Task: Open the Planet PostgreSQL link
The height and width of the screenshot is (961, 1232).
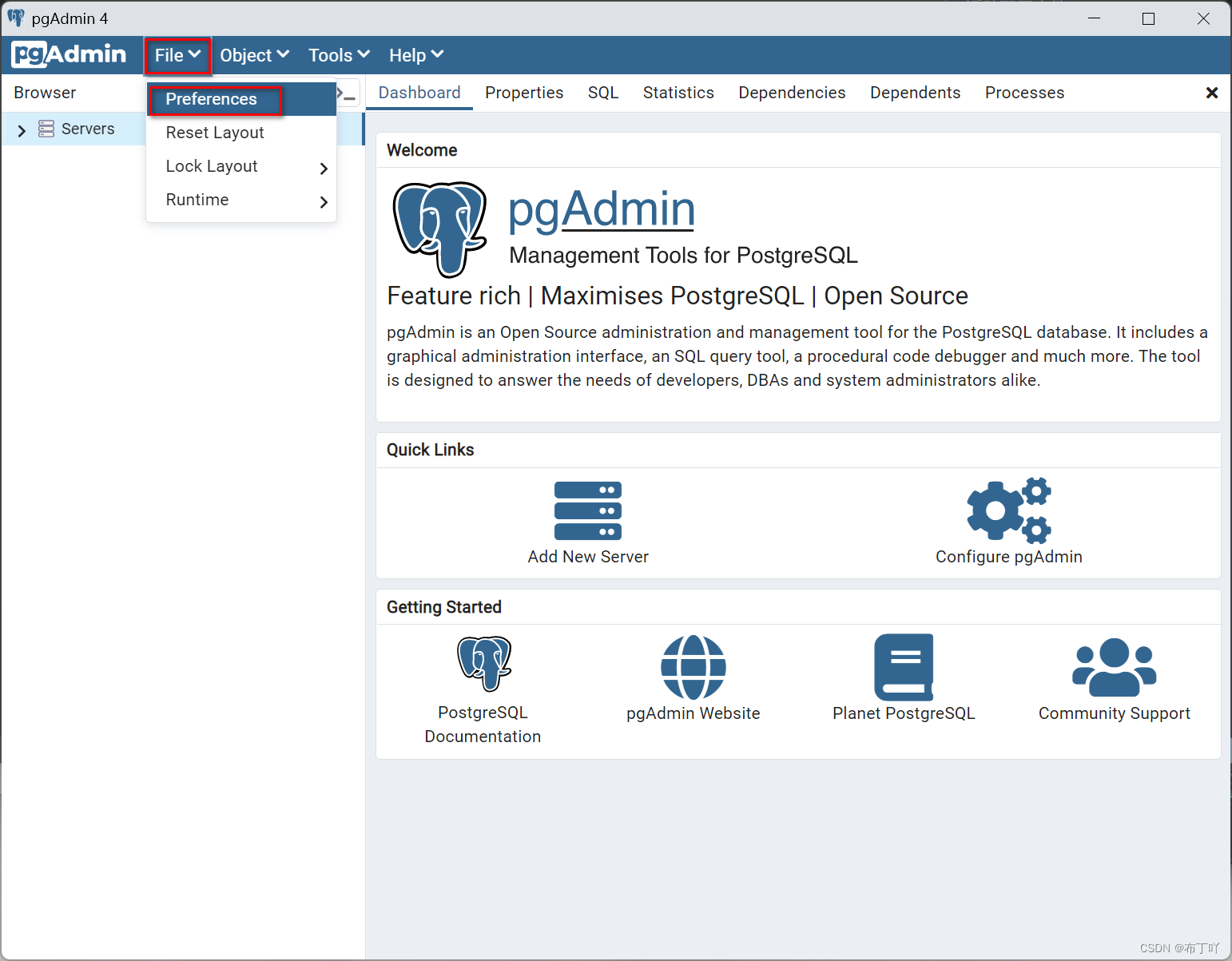Action: coord(904,713)
